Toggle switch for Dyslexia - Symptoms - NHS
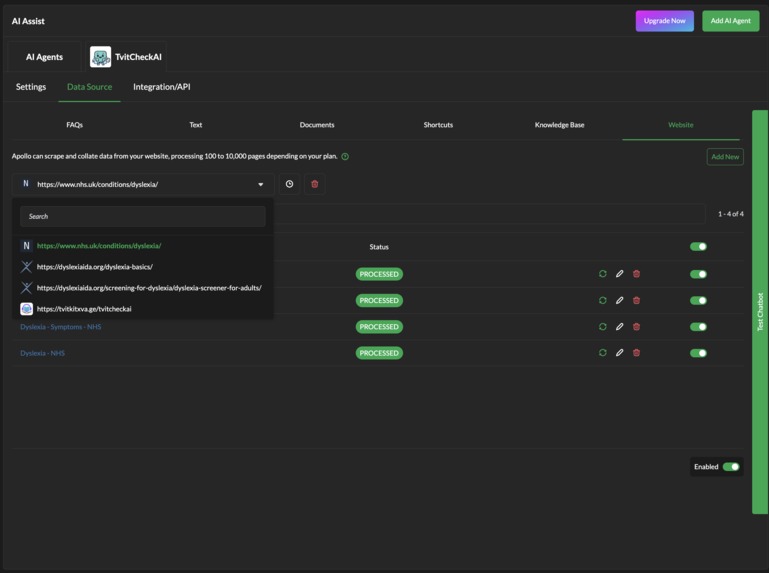Viewport: 769px width, 573px height. tap(698, 327)
